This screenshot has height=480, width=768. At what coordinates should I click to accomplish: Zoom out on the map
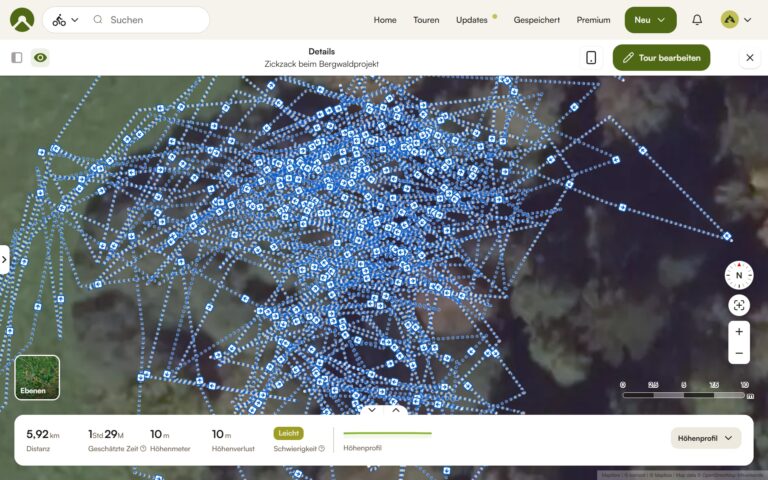coord(739,353)
